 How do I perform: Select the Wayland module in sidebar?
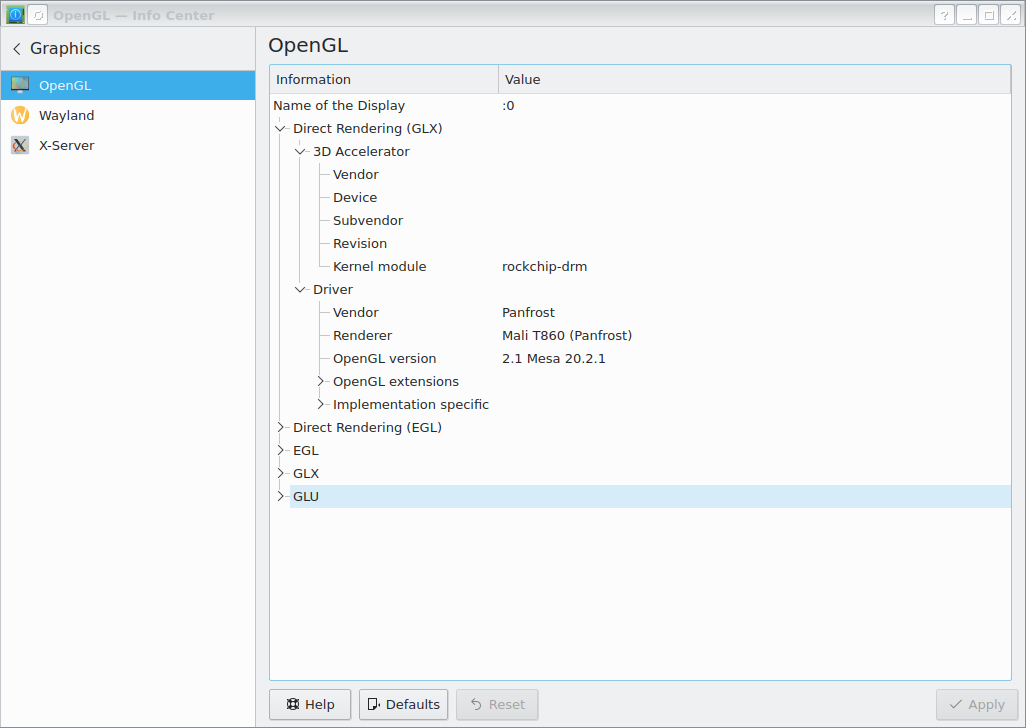[66, 116]
